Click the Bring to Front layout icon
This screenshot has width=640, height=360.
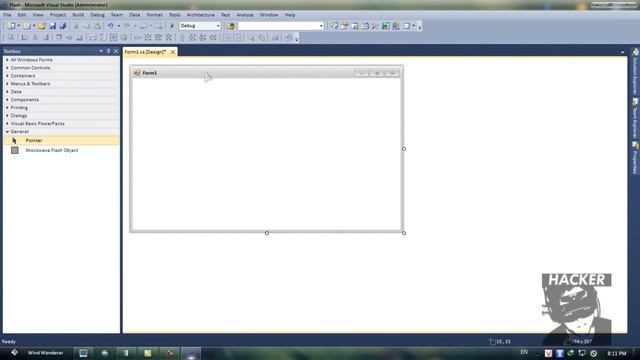[x=251, y=38]
